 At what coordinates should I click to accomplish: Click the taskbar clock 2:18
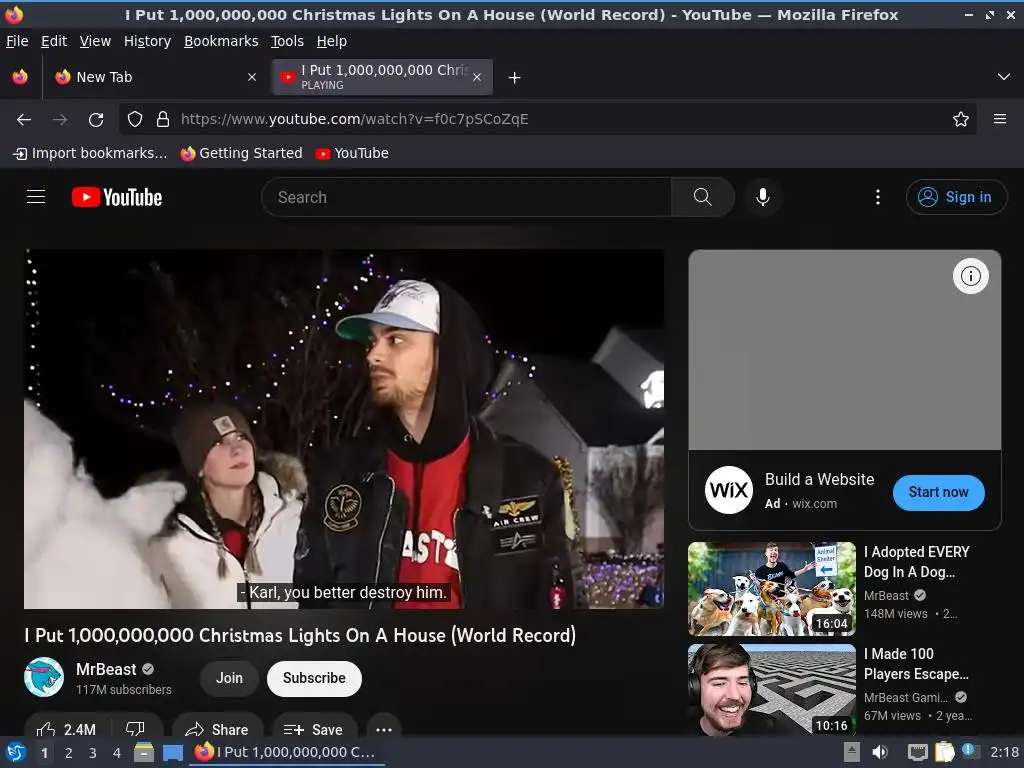pos(1004,752)
